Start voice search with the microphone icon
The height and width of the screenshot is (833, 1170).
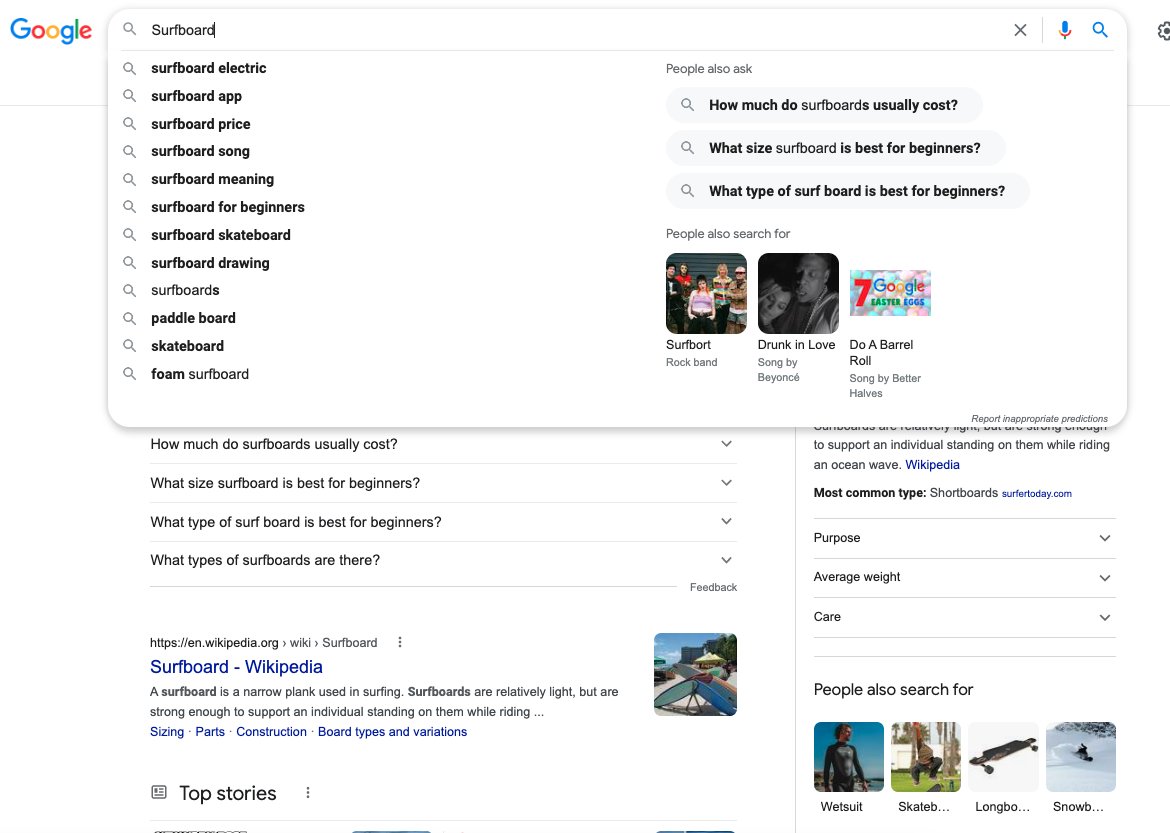[x=1065, y=30]
